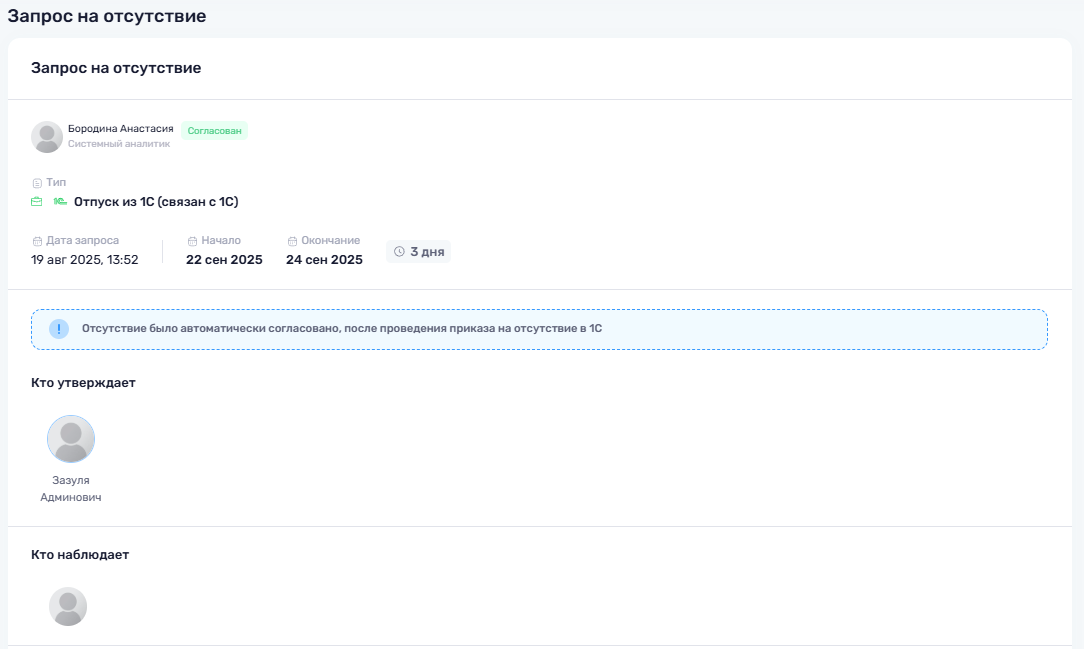
Task: Click Бородина Анастасия's profile avatar
Action: click(47, 137)
